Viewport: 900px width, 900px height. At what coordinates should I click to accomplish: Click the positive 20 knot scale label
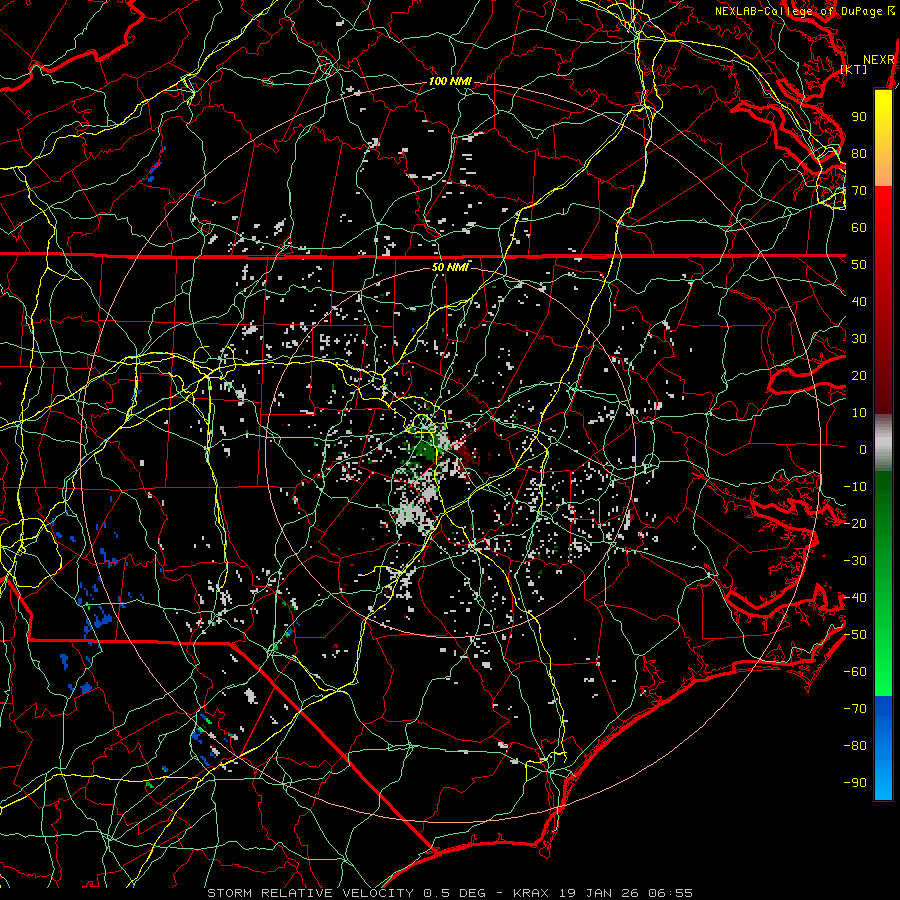coord(859,376)
